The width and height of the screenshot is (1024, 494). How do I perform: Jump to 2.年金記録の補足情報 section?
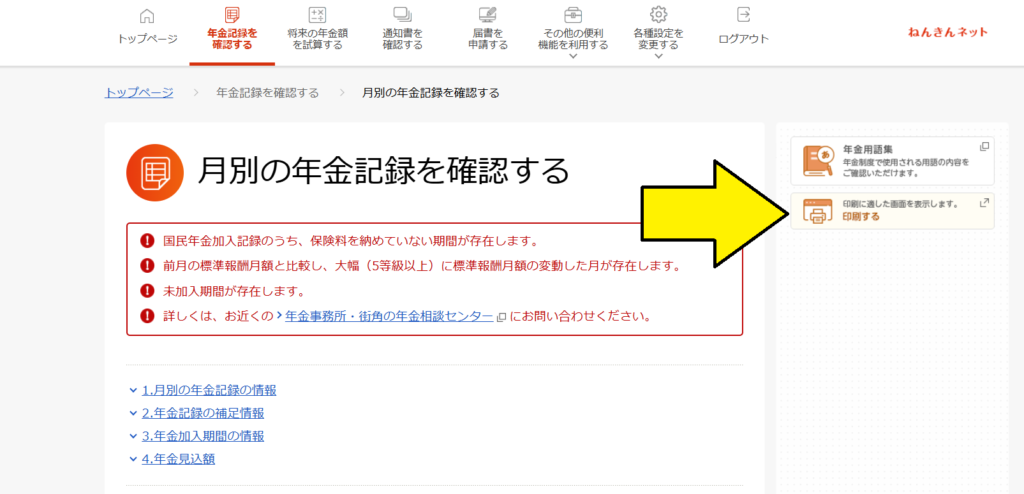tap(202, 413)
